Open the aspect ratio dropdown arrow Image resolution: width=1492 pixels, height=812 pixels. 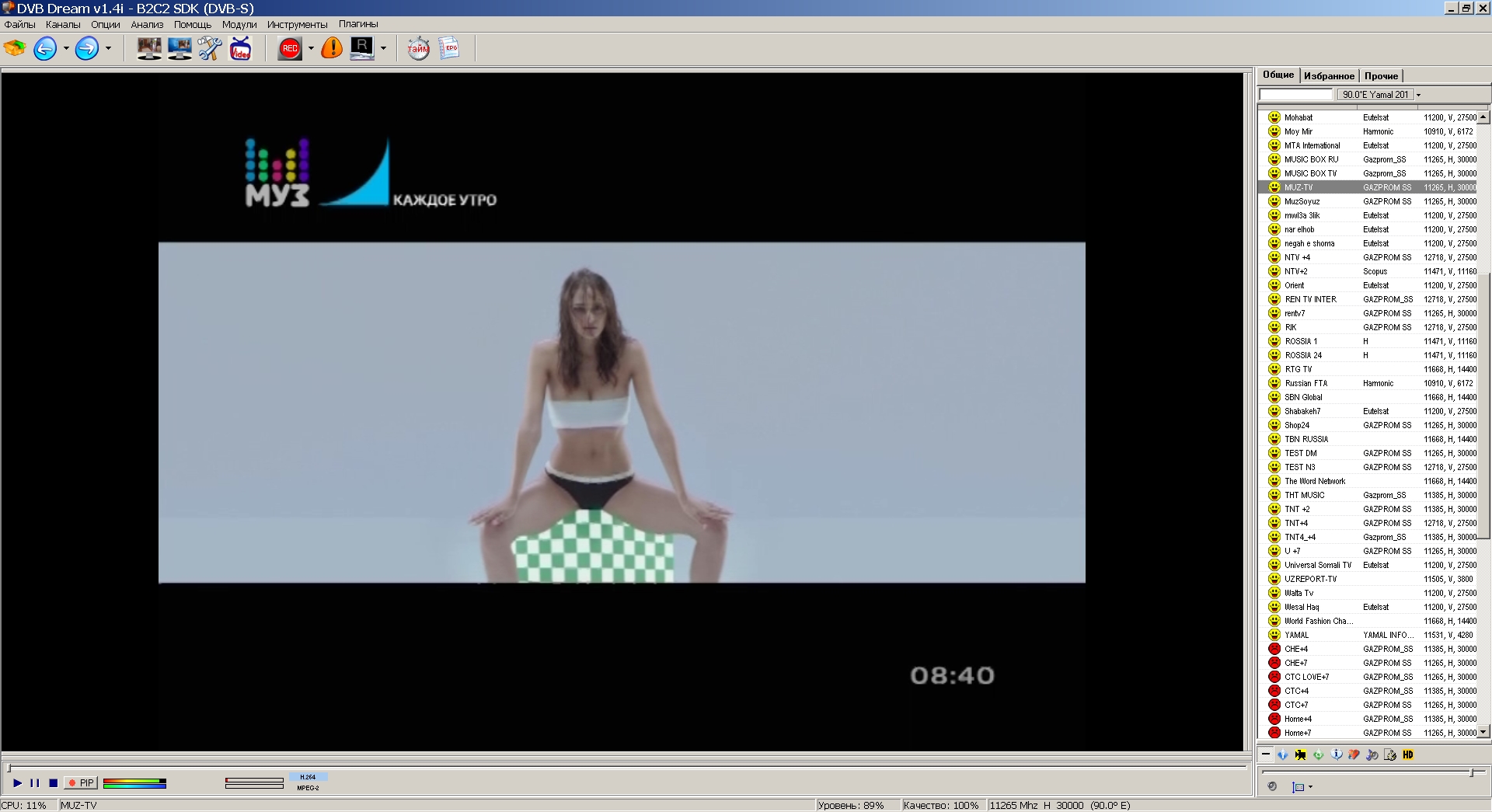pos(1310,786)
